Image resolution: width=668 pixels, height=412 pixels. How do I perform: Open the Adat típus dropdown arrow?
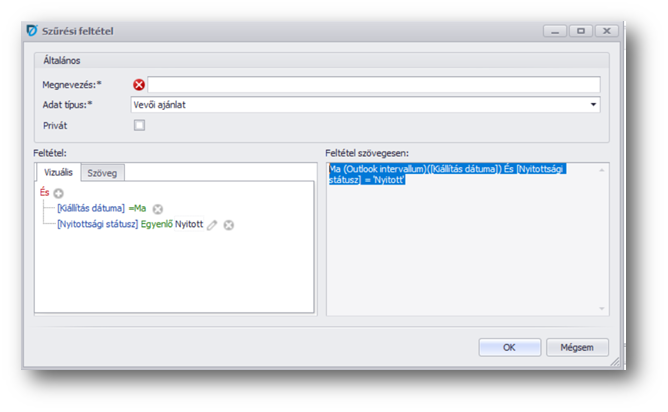(x=593, y=104)
